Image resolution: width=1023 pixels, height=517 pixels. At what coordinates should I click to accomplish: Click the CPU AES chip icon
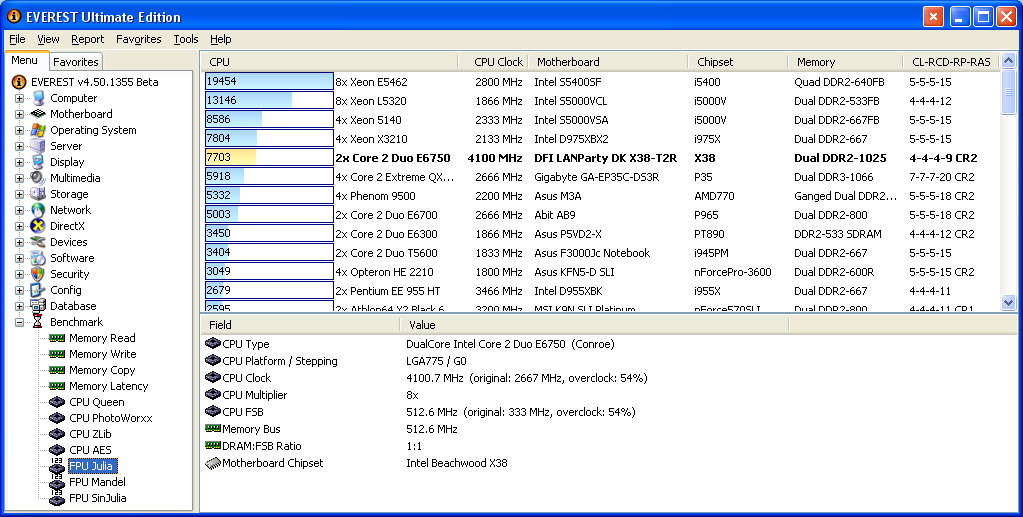(57, 450)
